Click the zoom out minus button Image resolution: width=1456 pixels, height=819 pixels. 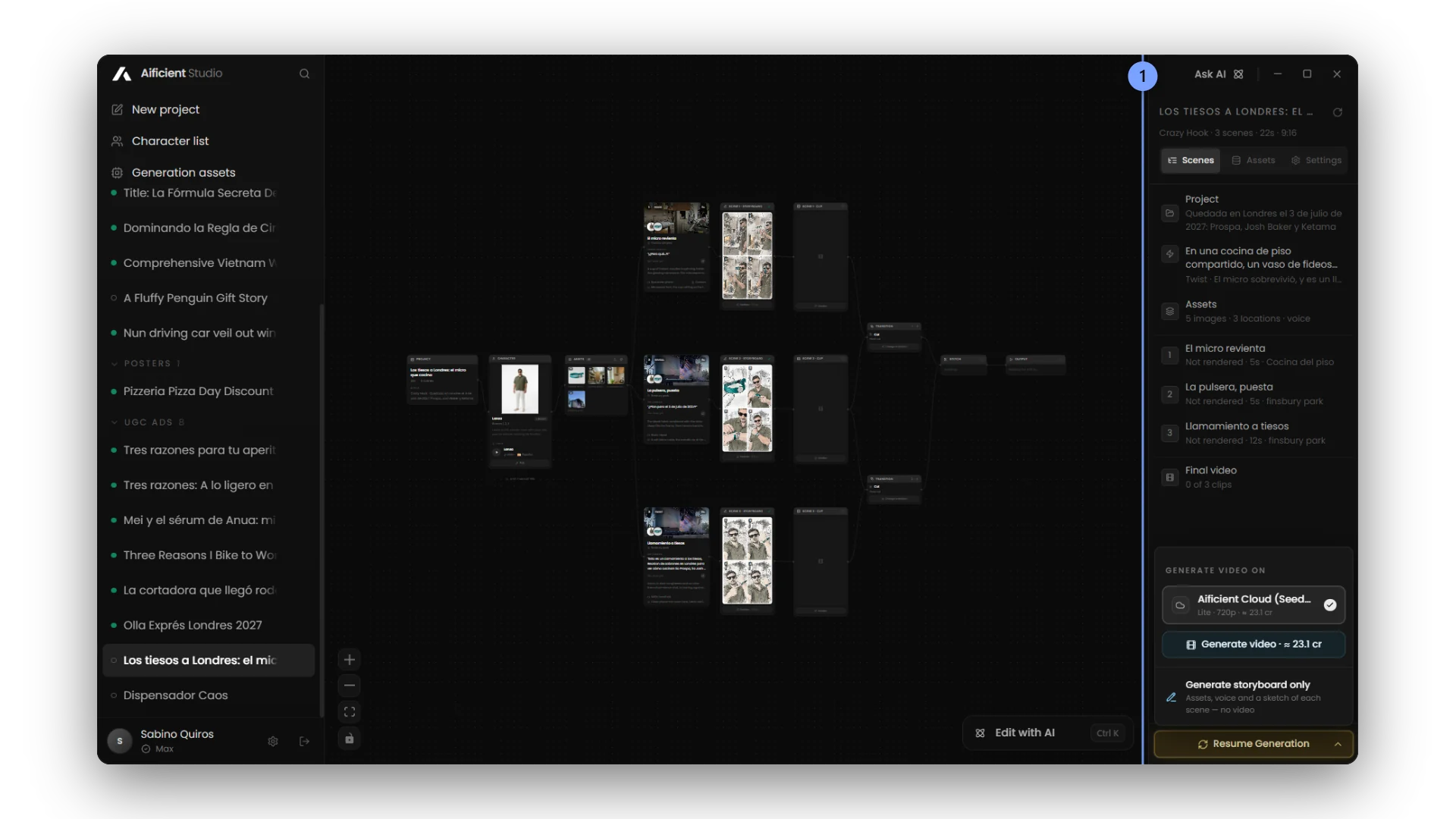point(349,686)
